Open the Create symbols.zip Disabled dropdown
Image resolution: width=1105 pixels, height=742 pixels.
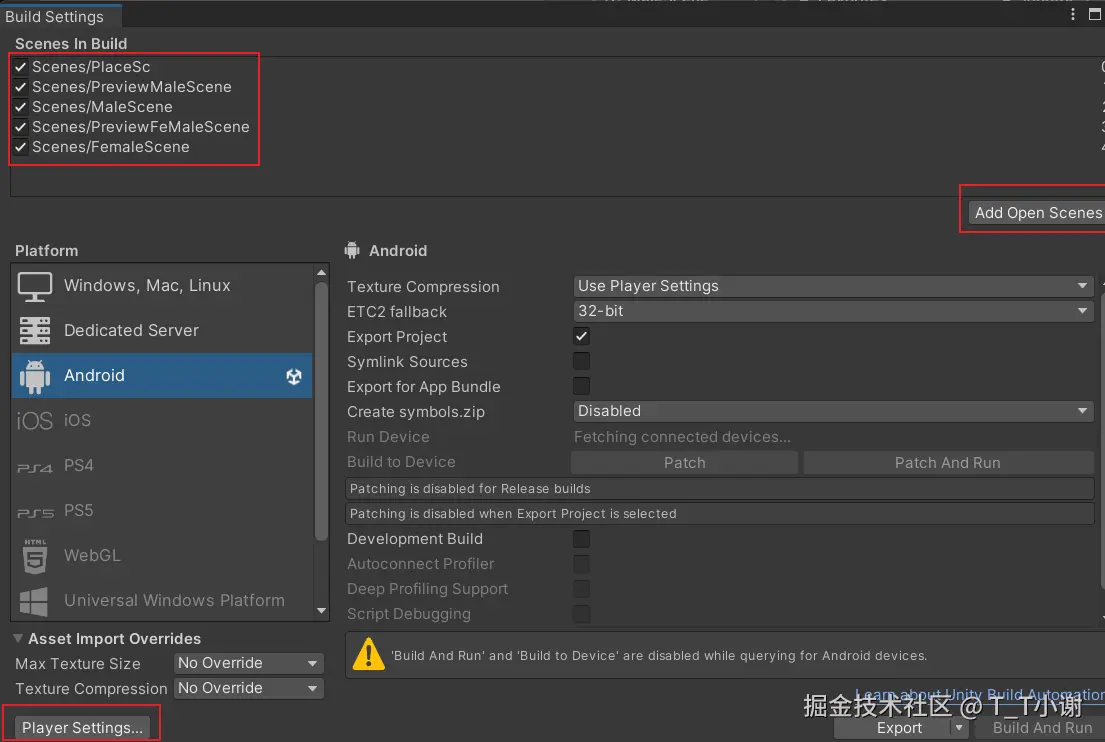click(833, 411)
